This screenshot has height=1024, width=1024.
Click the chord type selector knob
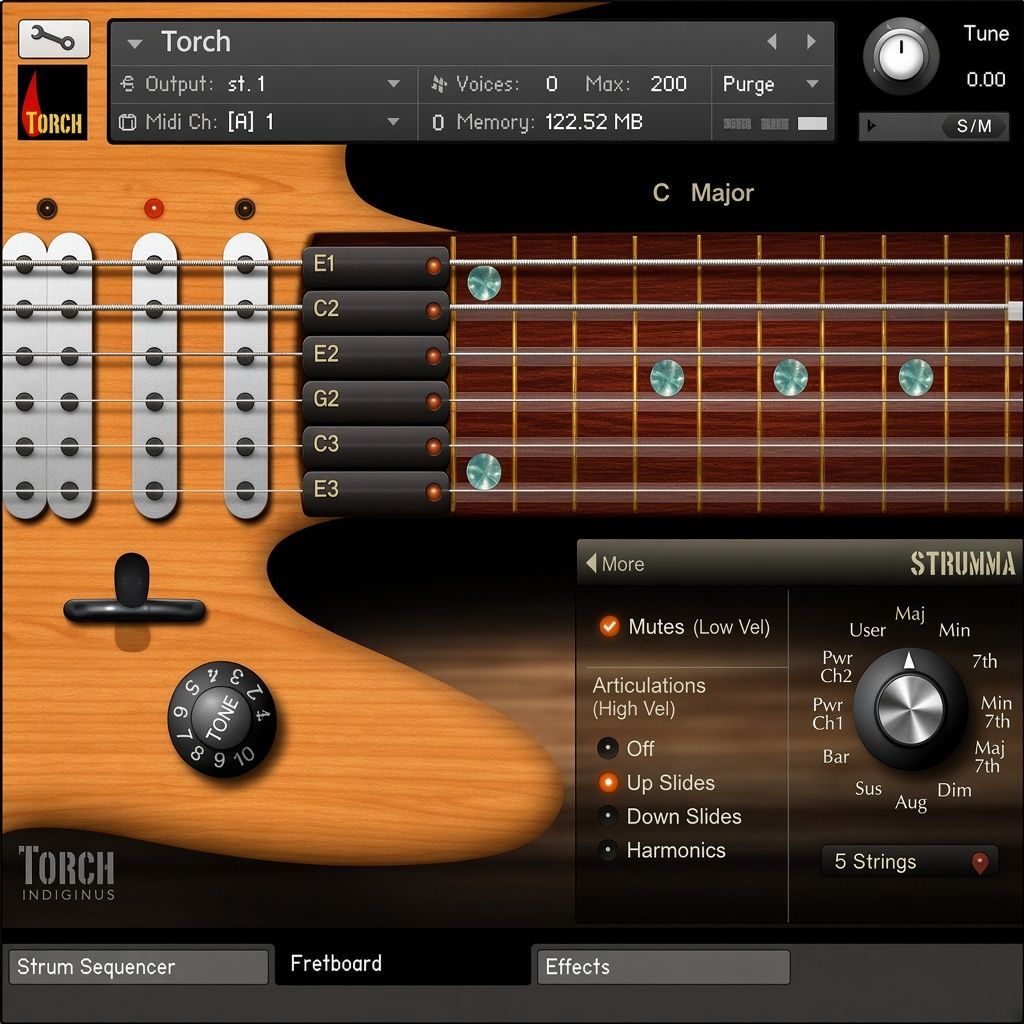pos(910,709)
